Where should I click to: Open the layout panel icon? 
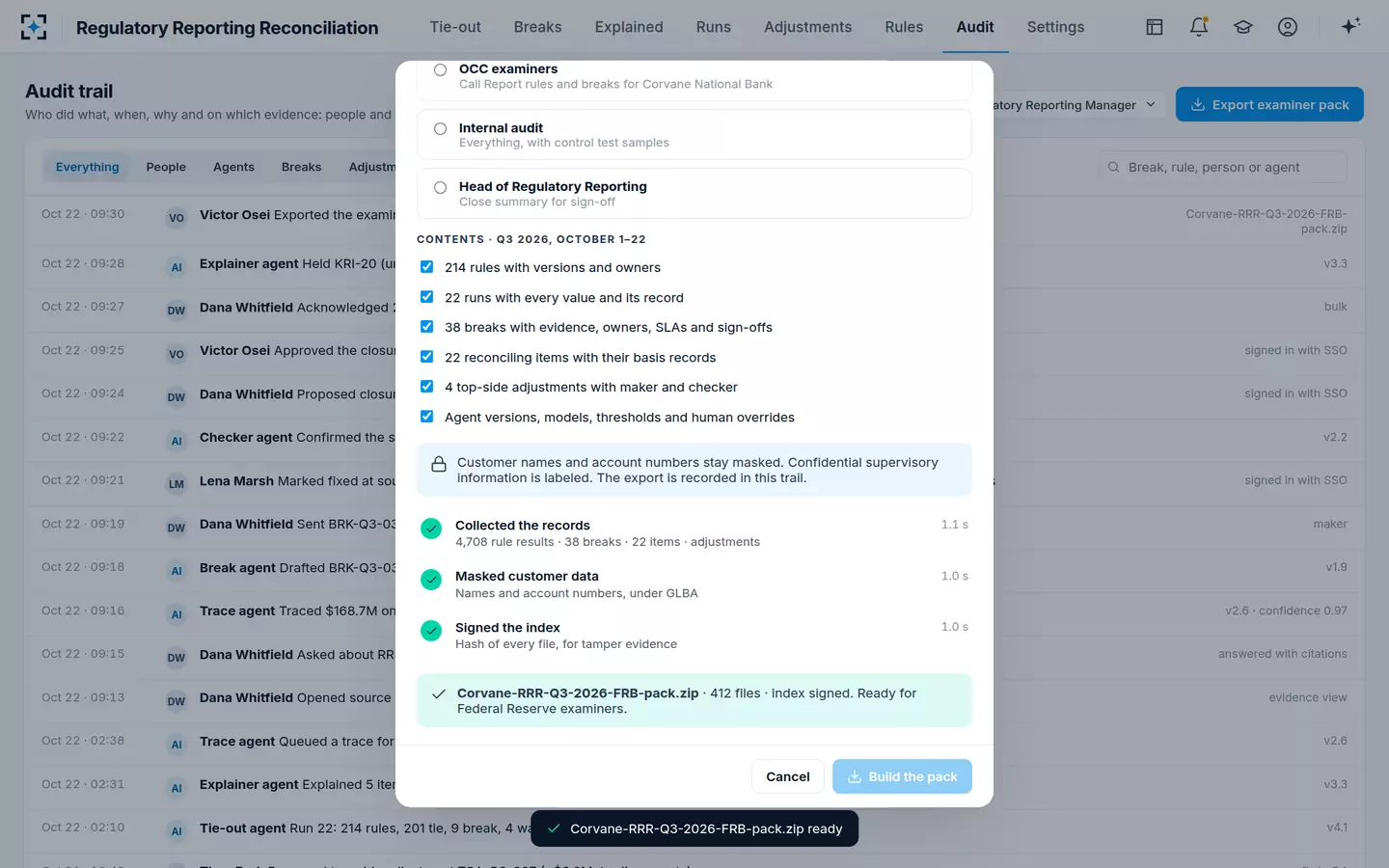[x=1155, y=27]
